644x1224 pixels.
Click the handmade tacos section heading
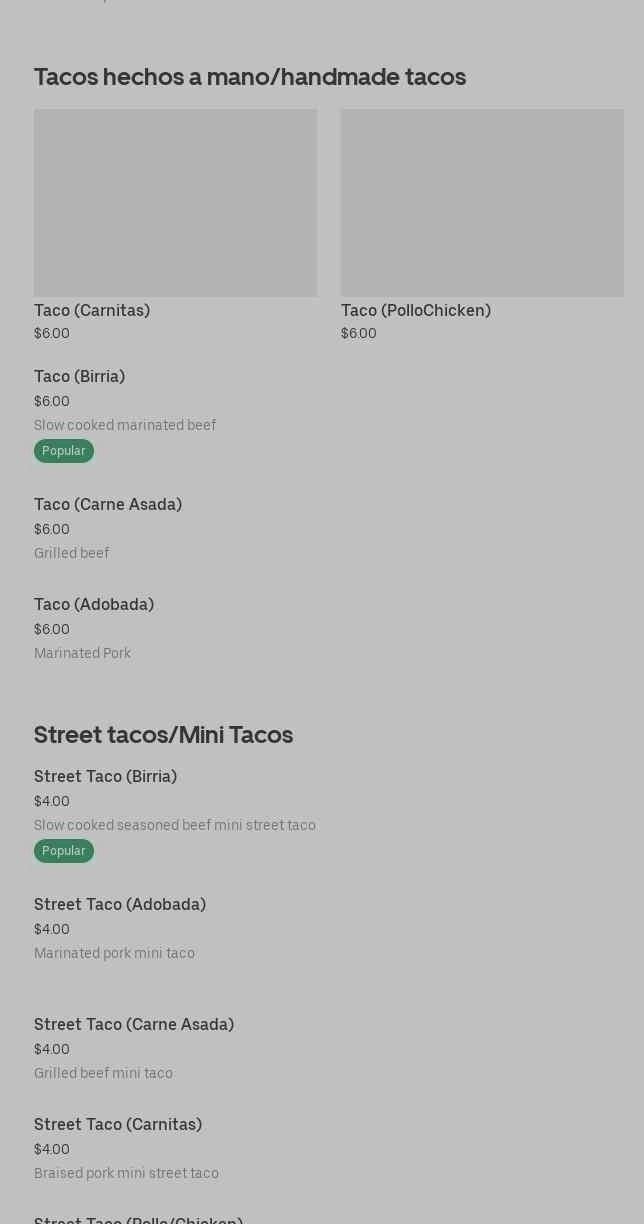[250, 77]
